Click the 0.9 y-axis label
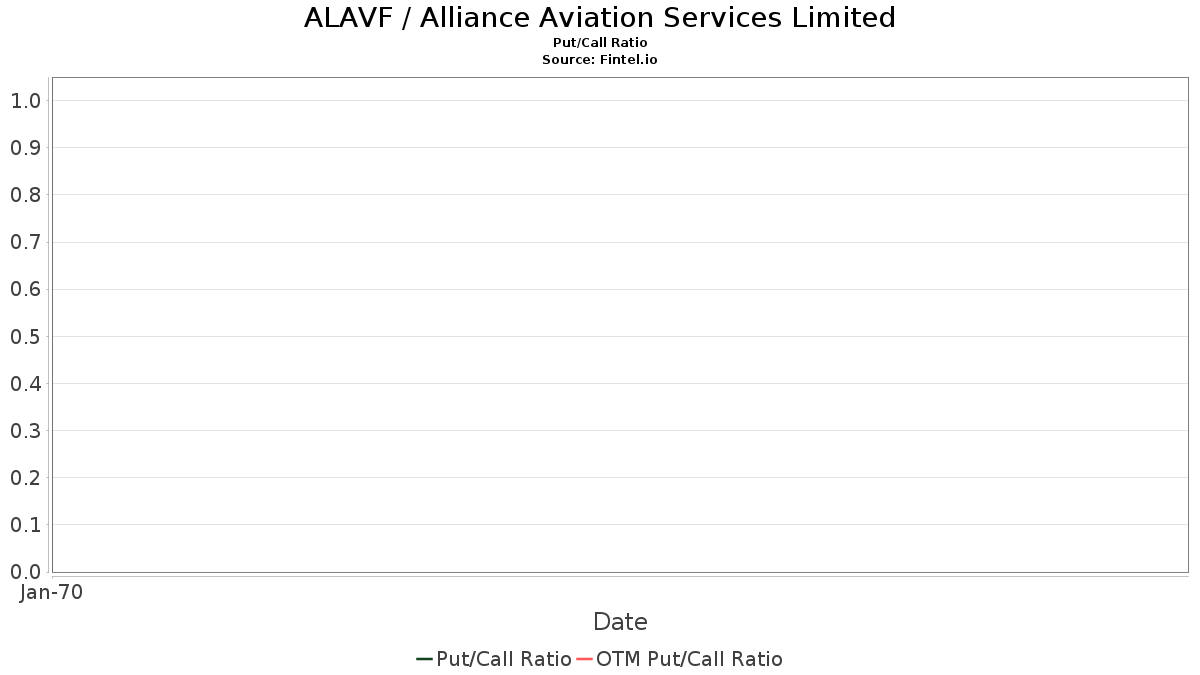1200x675 pixels. [x=25, y=148]
